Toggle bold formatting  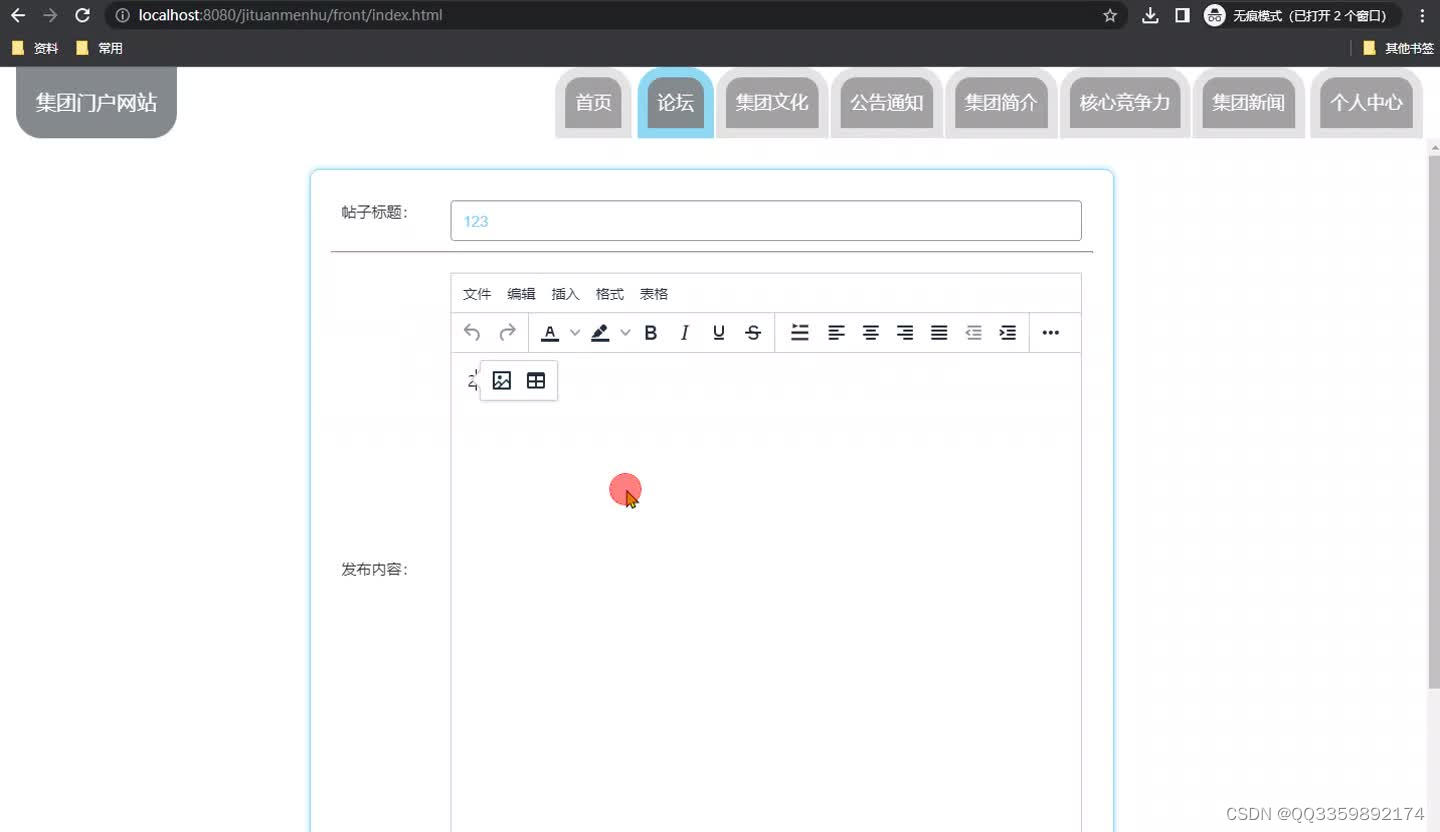pos(650,333)
